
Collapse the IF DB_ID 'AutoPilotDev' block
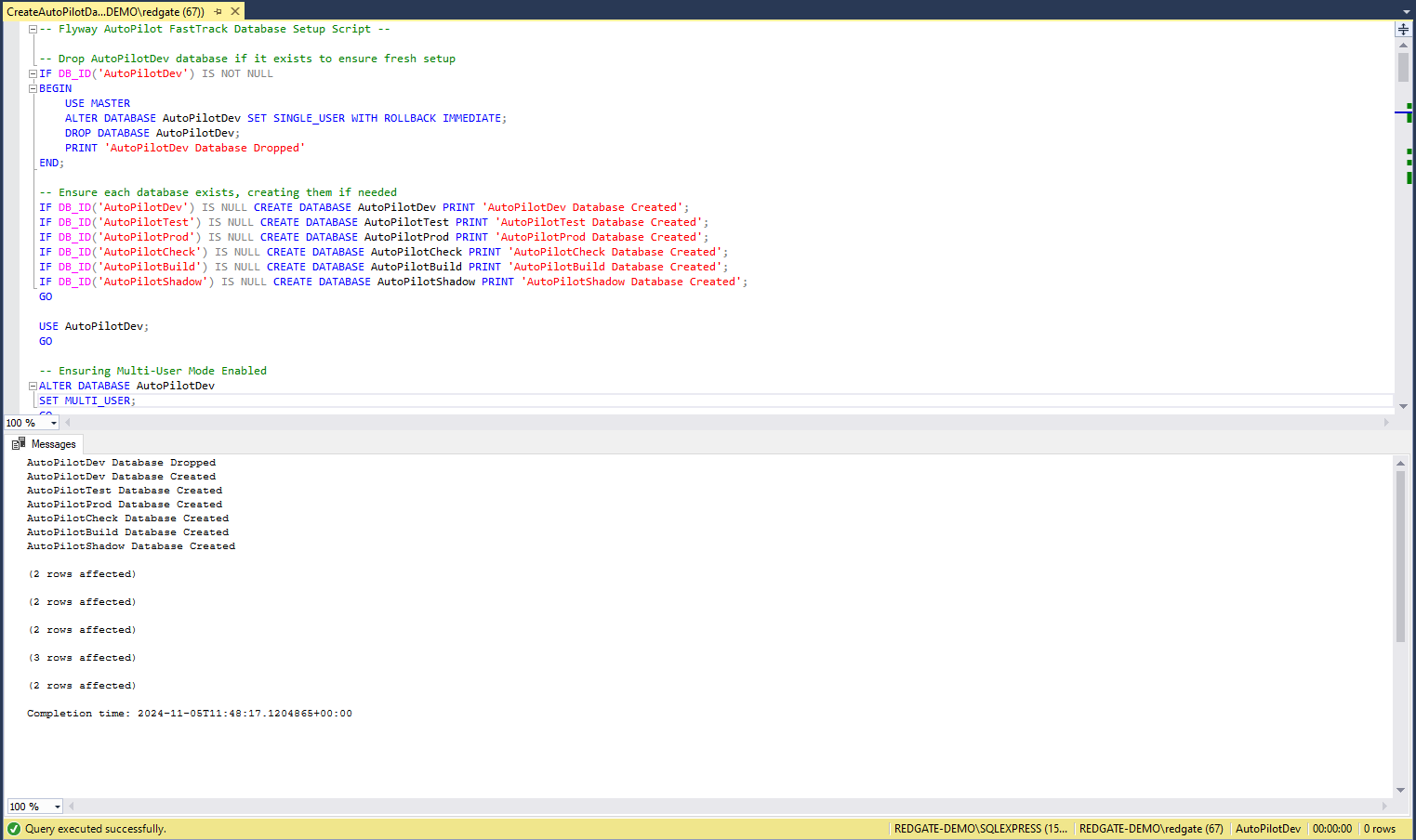pyautogui.click(x=33, y=74)
